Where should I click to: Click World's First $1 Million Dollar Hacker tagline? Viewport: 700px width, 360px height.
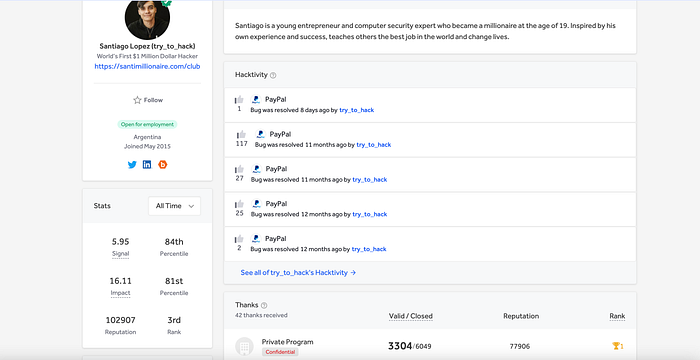[147, 56]
